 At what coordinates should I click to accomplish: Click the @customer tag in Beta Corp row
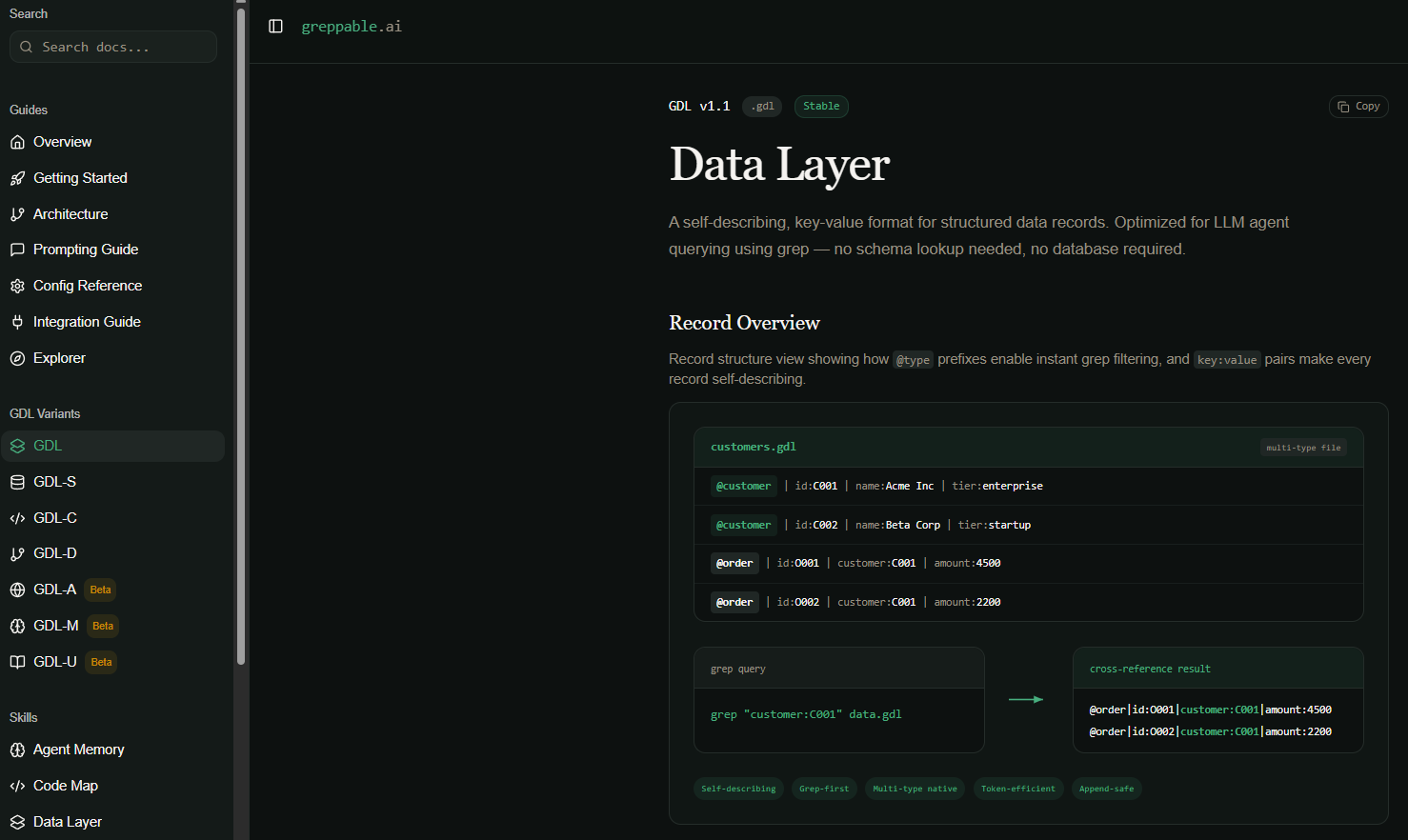point(744,525)
